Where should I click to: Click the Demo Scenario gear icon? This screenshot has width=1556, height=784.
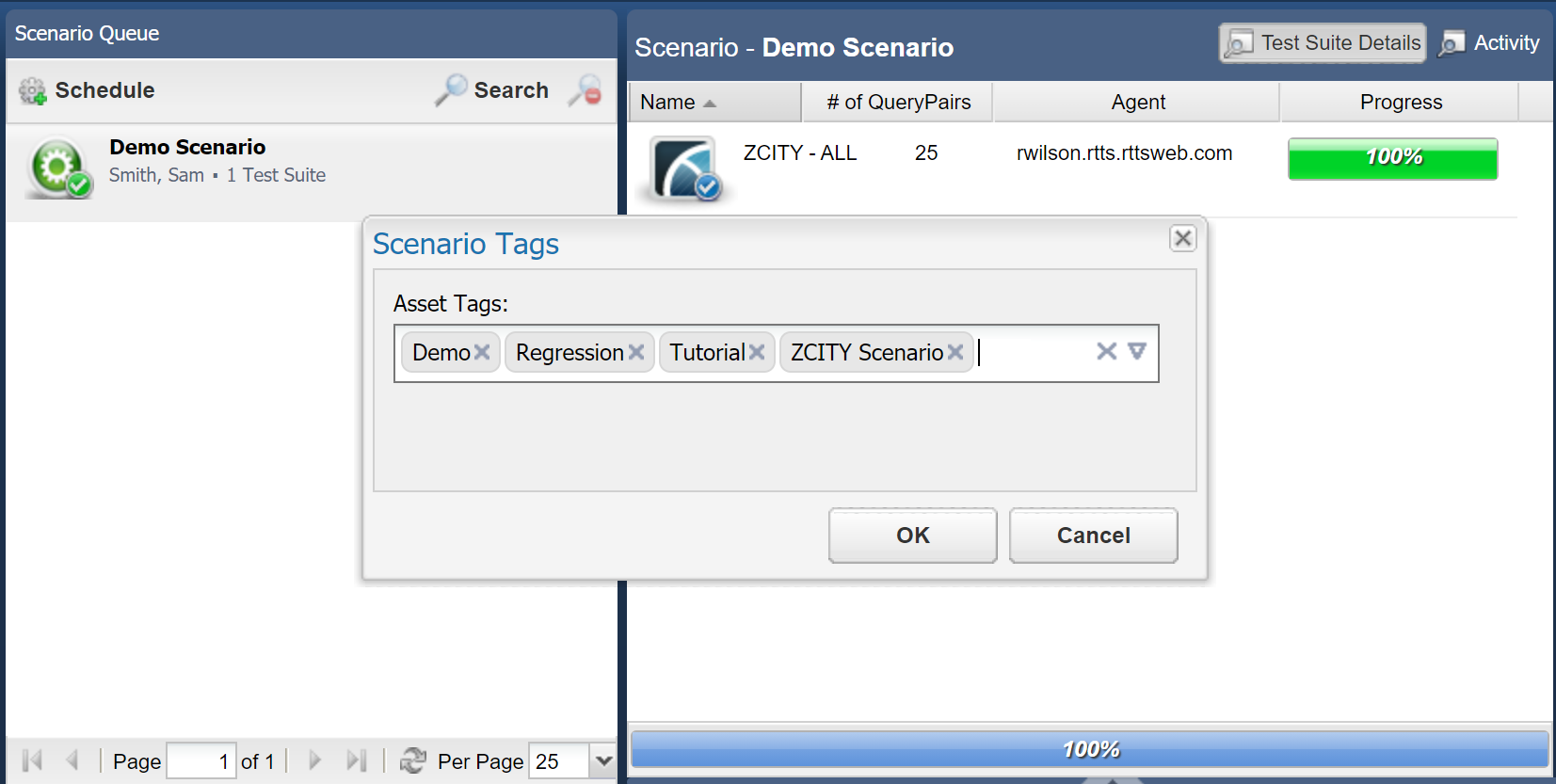pyautogui.click(x=58, y=168)
